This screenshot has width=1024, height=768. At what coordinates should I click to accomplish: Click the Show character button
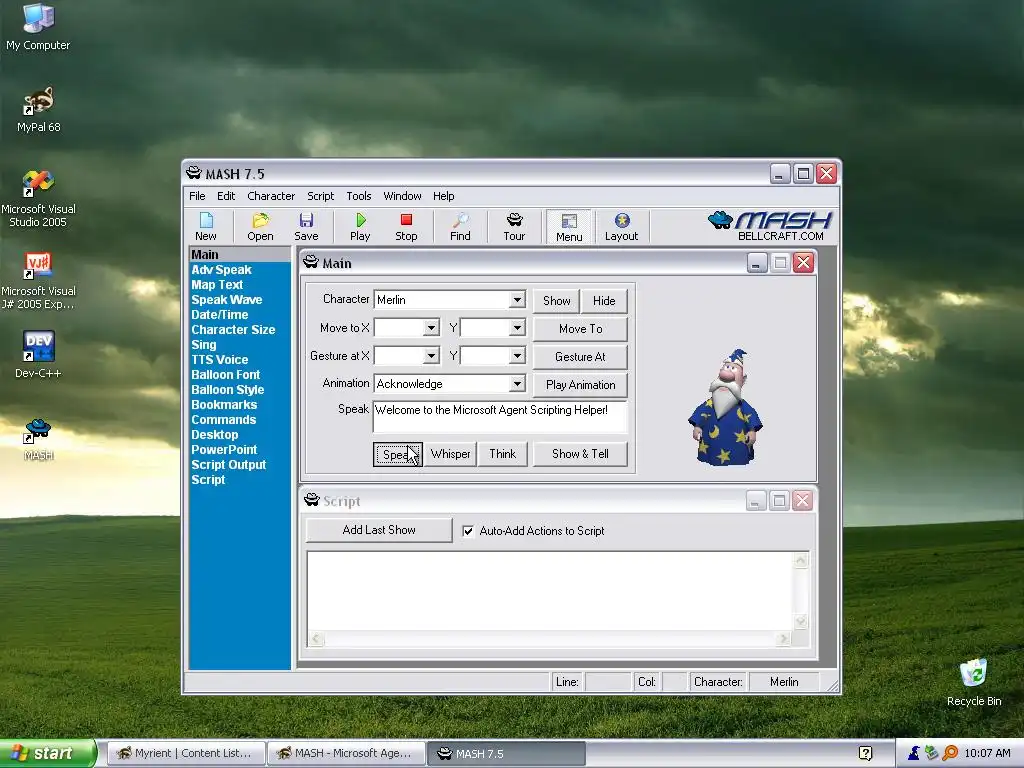[x=556, y=300]
